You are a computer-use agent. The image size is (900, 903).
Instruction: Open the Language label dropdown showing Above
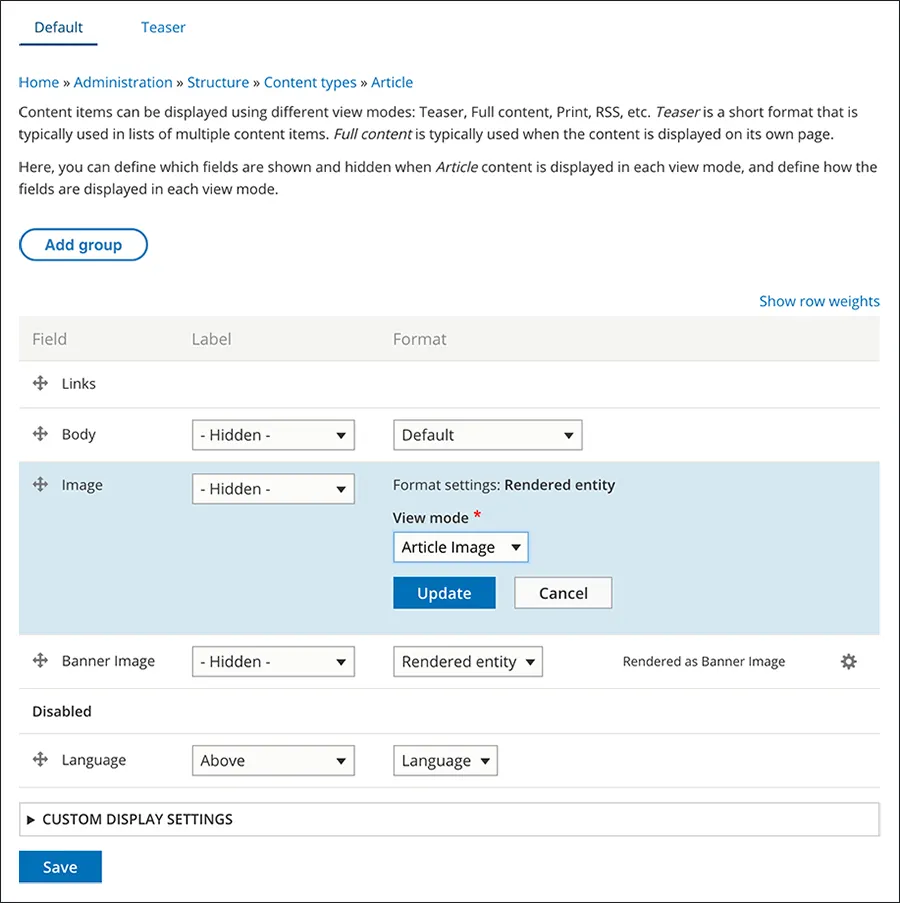click(272, 760)
